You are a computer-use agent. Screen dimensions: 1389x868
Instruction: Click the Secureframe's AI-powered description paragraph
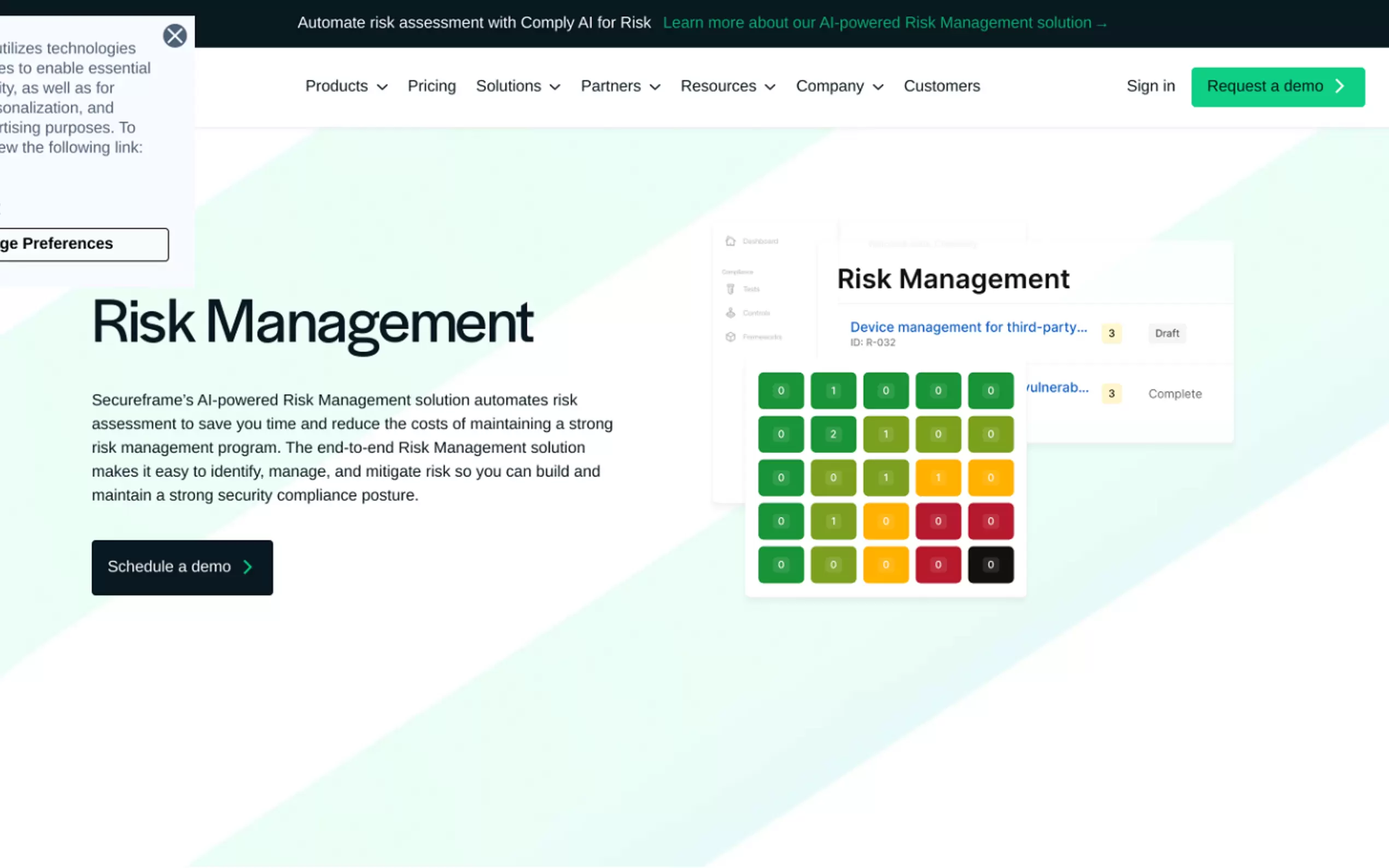click(x=353, y=447)
